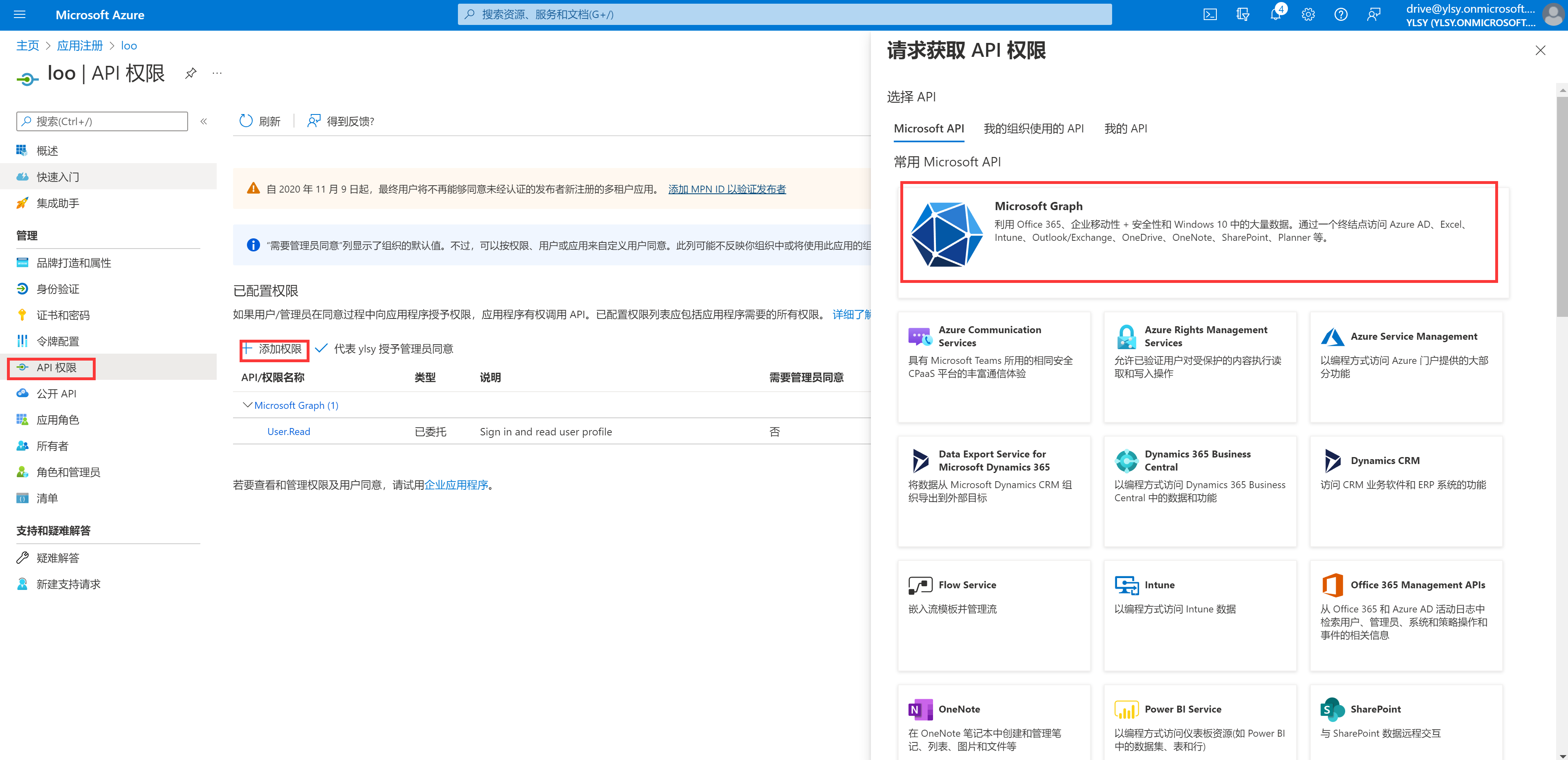The image size is (1568, 760).
Task: Select the Microsoft Graph API tile
Action: pos(1198,232)
